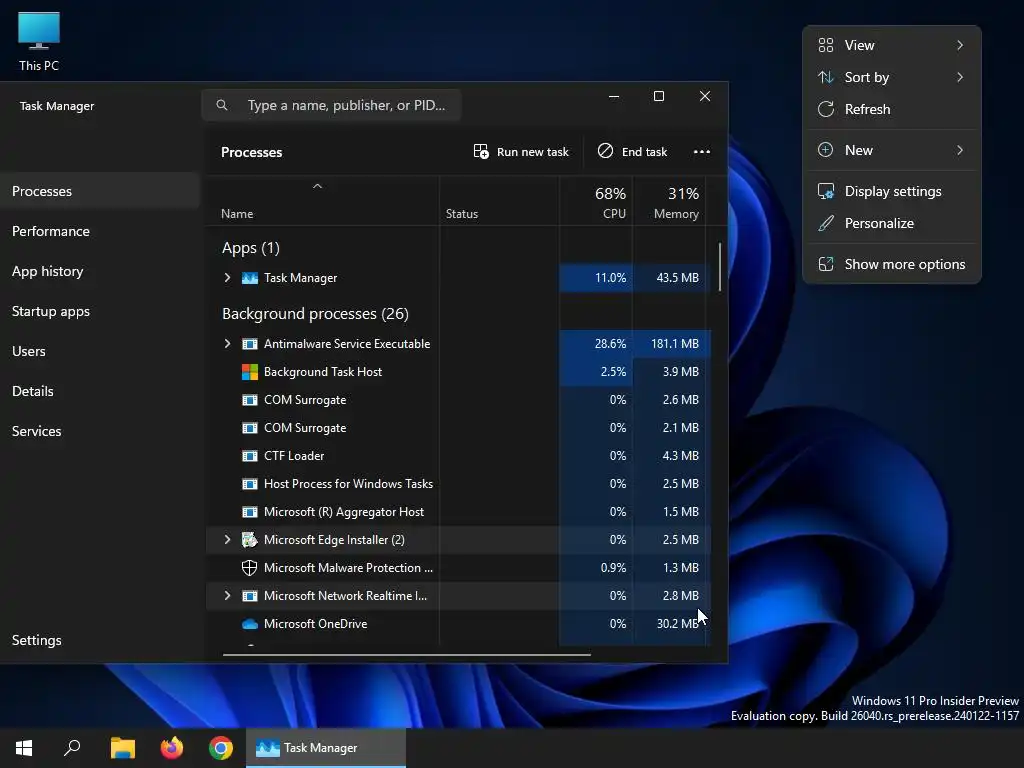Click the Task Manager taskbar button
The height and width of the screenshot is (768, 1024).
[x=325, y=748]
